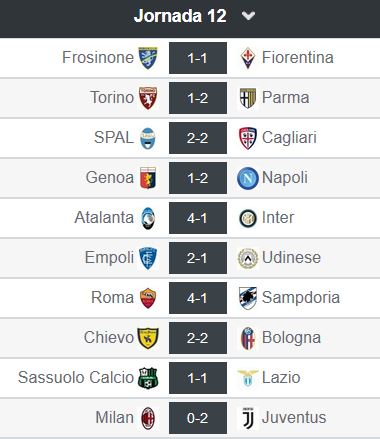
Task: Click the Fiorentina club crest
Action: click(248, 58)
